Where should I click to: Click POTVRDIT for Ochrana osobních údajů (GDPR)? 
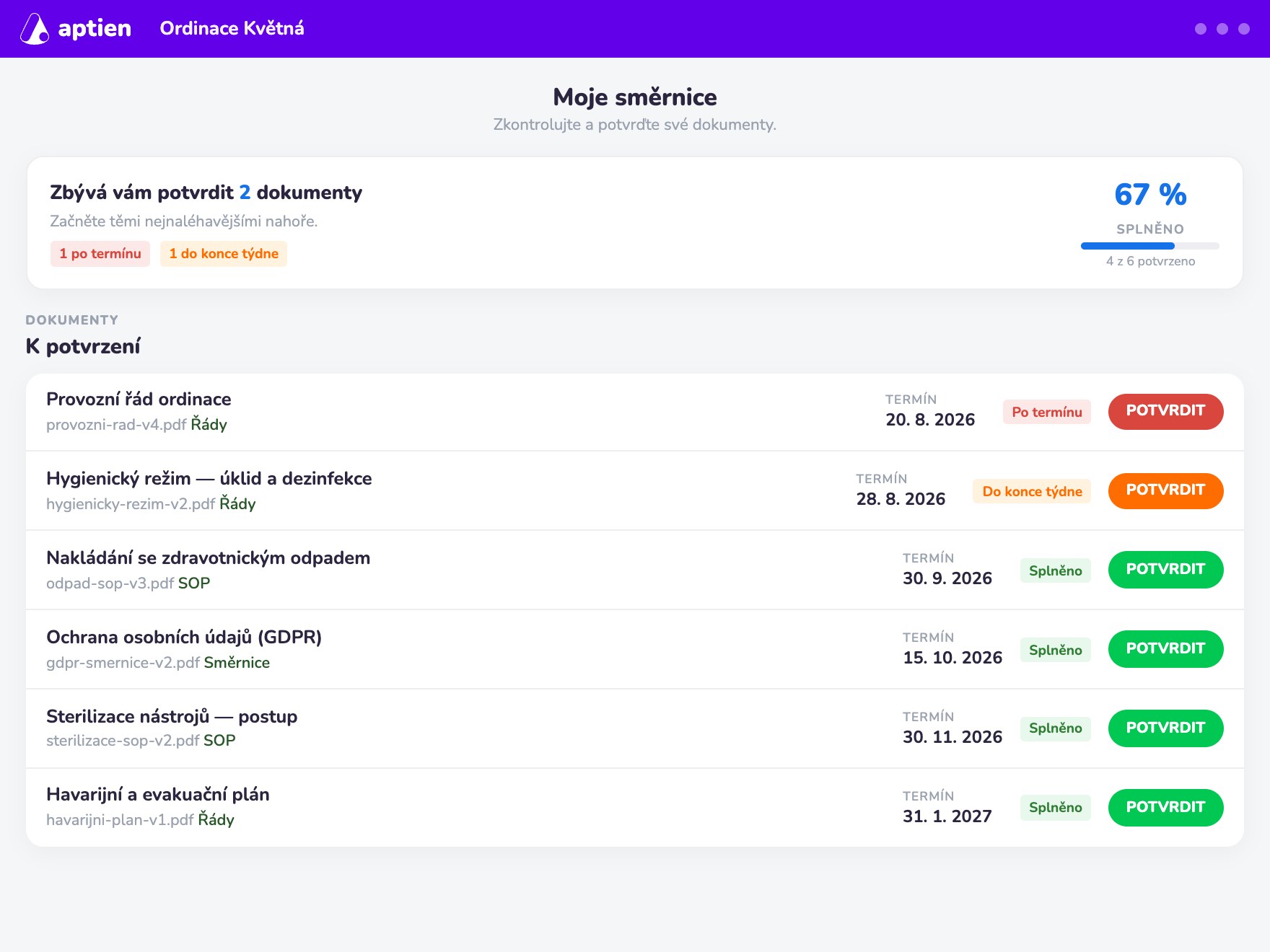coord(1165,649)
